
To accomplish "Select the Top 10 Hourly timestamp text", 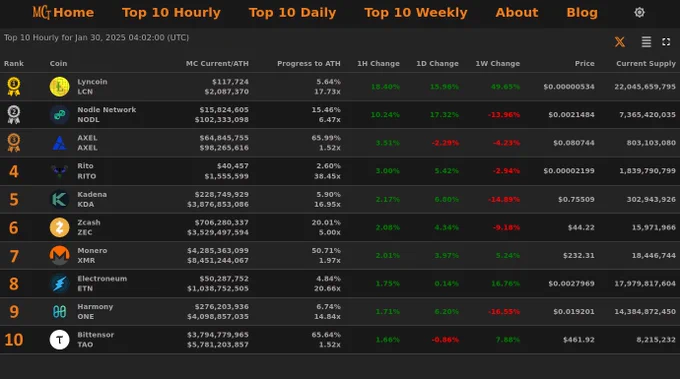I will coord(96,38).
